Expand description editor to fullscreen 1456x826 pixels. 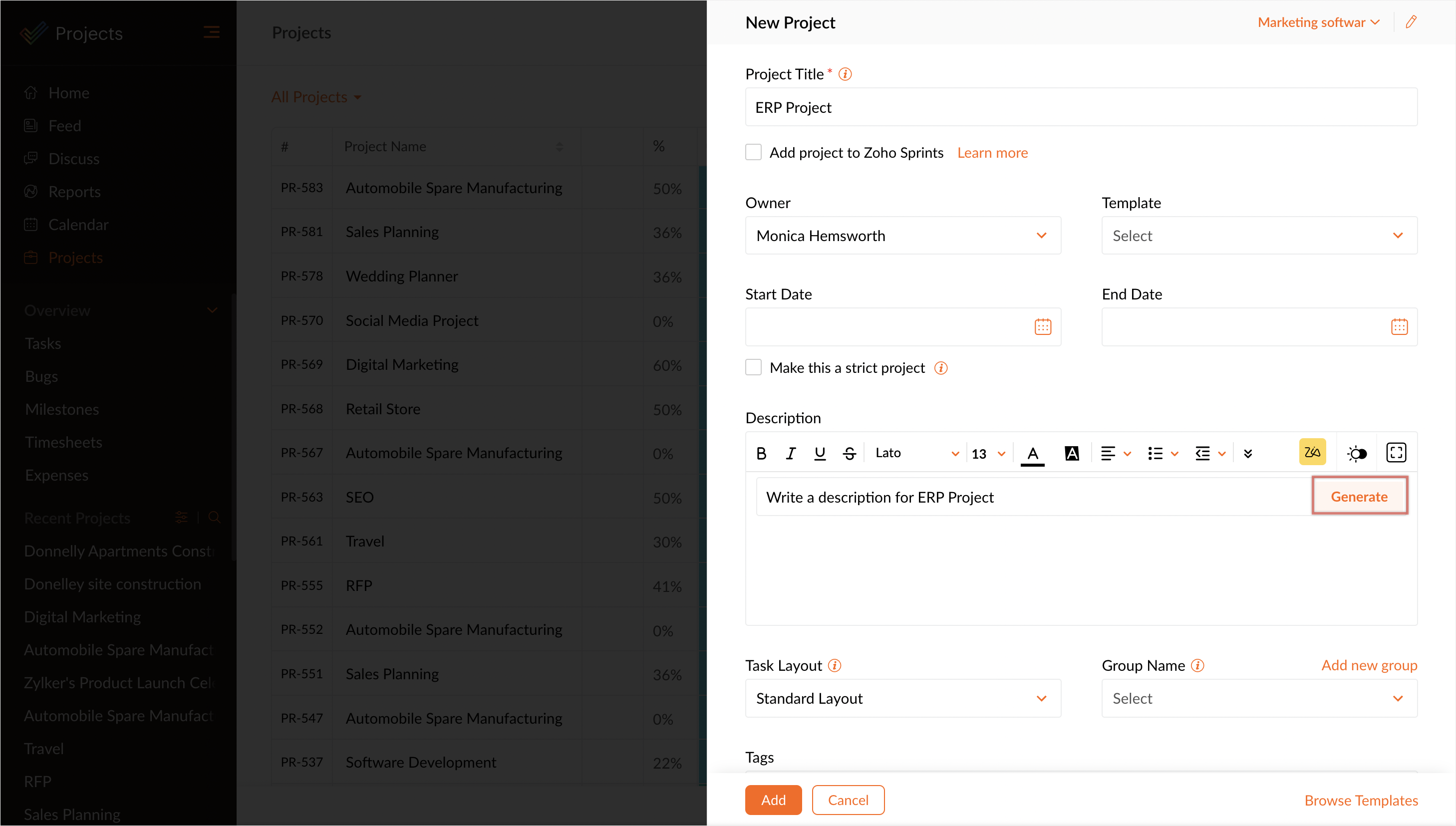point(1396,453)
